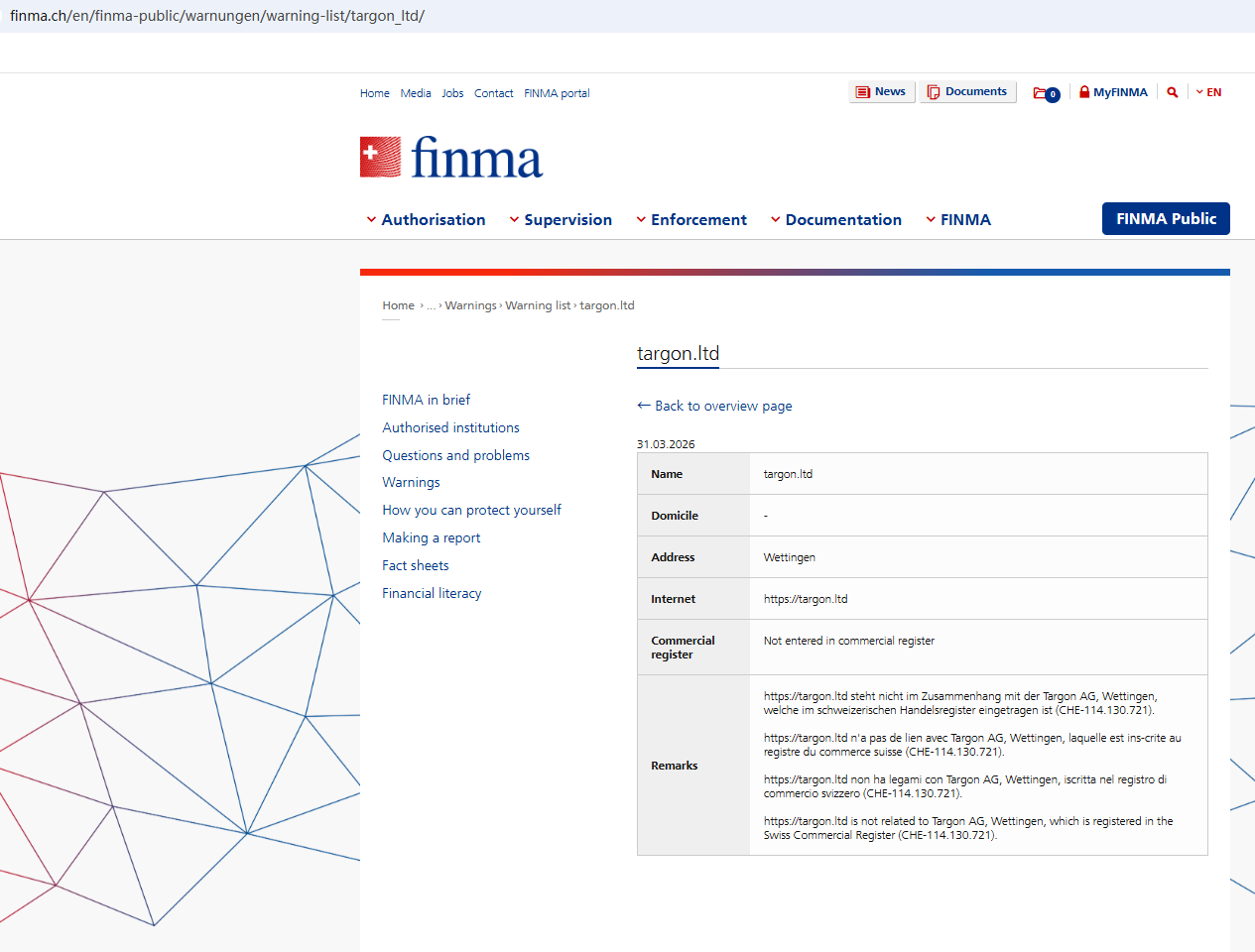Click the Commercial register row label
1255x952 pixels.
pyautogui.click(x=683, y=648)
